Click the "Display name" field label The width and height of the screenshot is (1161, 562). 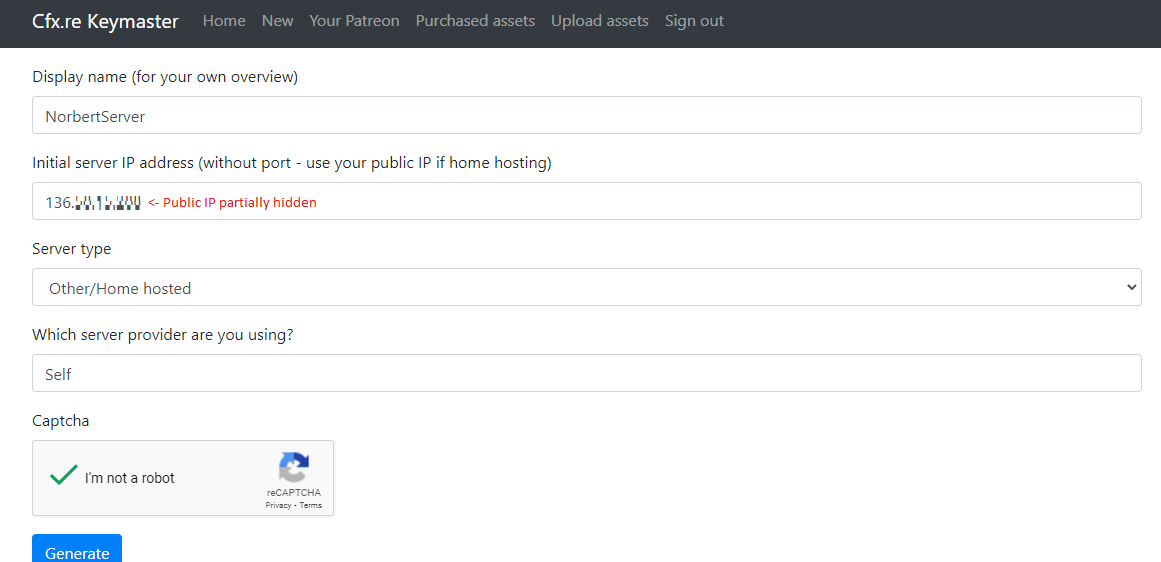pyautogui.click(x=165, y=77)
